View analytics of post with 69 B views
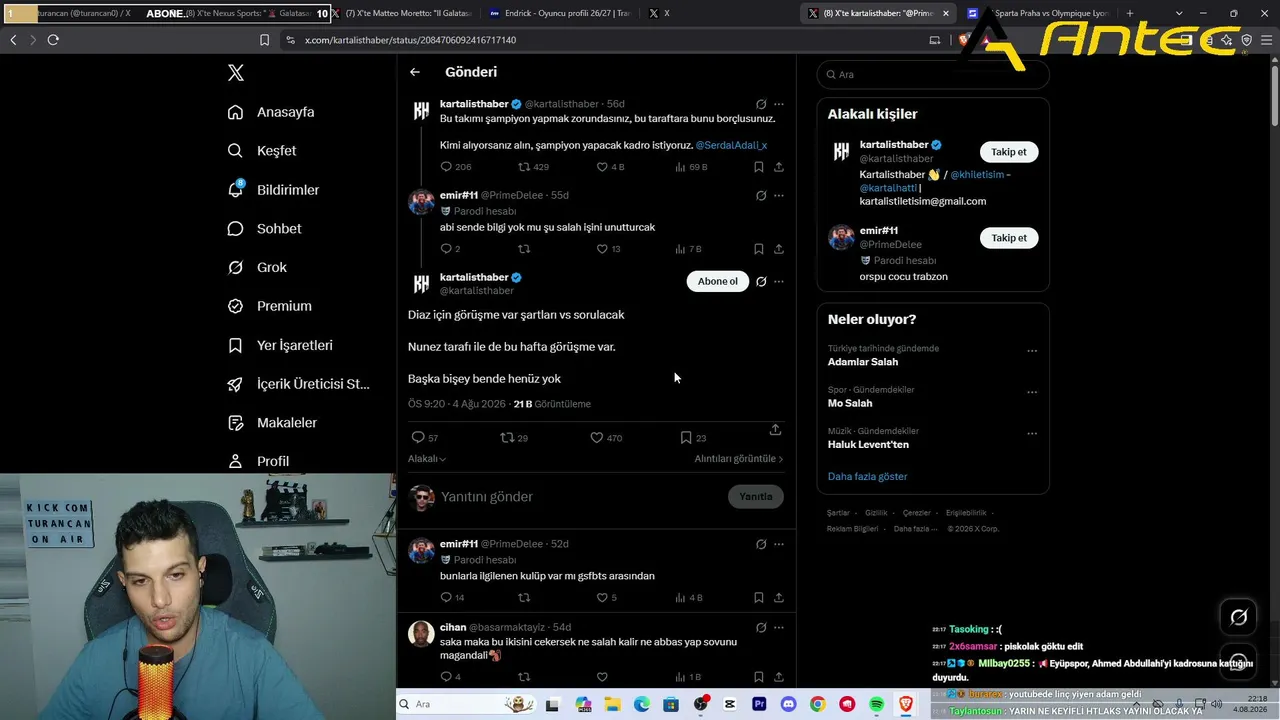This screenshot has width=1280, height=720. 691,167
